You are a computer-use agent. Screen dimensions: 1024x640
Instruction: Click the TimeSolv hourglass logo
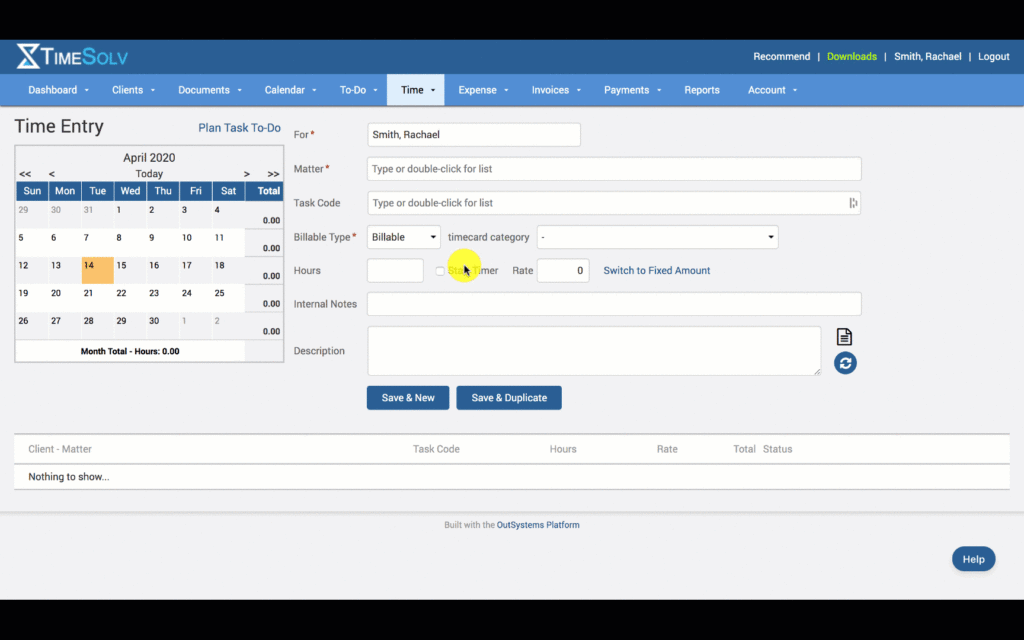[28, 57]
